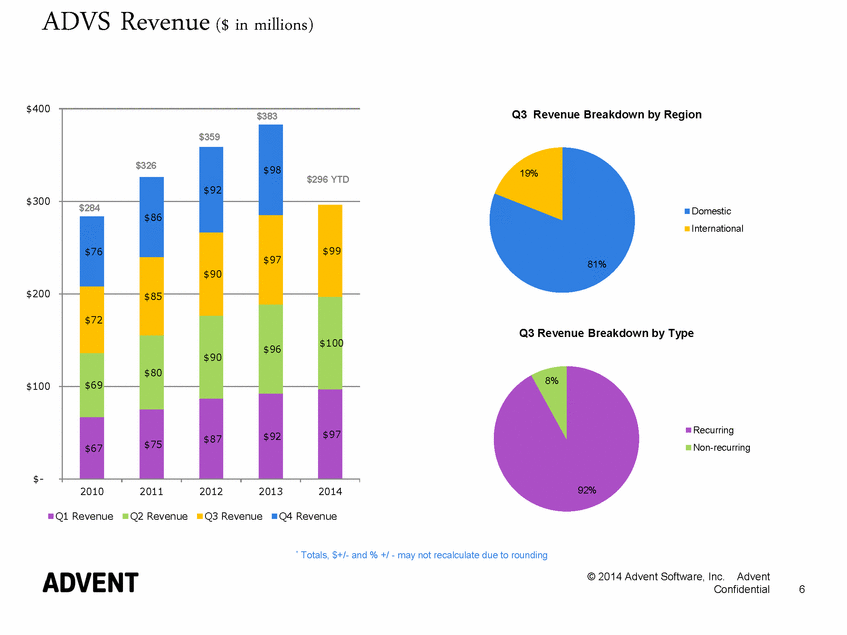The height and width of the screenshot is (635, 847).
Task: Select the Q3 Revenue Breakdown by Region title
Action: pyautogui.click(x=607, y=114)
